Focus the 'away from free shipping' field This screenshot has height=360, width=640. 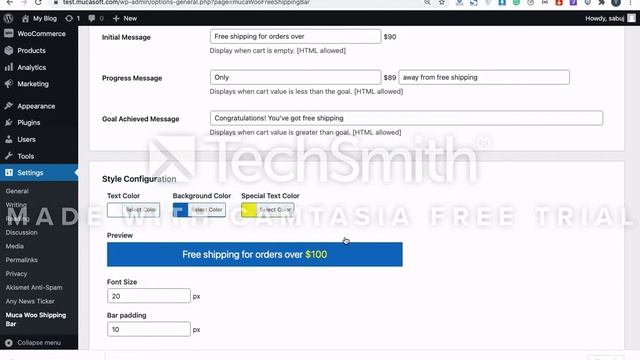point(484,77)
